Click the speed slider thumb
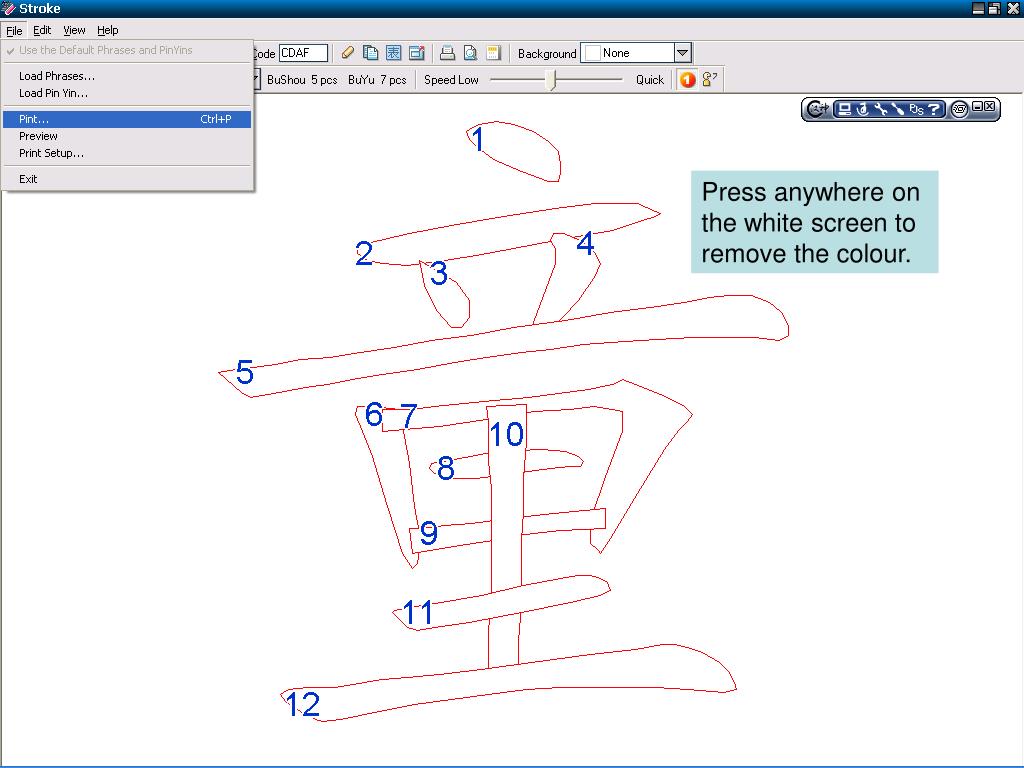 point(551,80)
